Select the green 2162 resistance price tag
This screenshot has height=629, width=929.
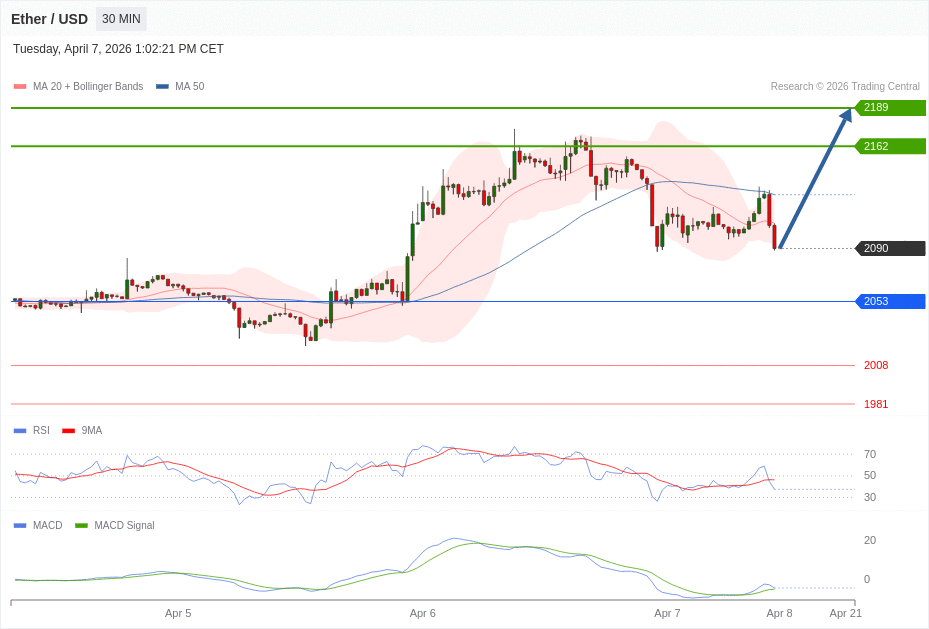tap(890, 146)
